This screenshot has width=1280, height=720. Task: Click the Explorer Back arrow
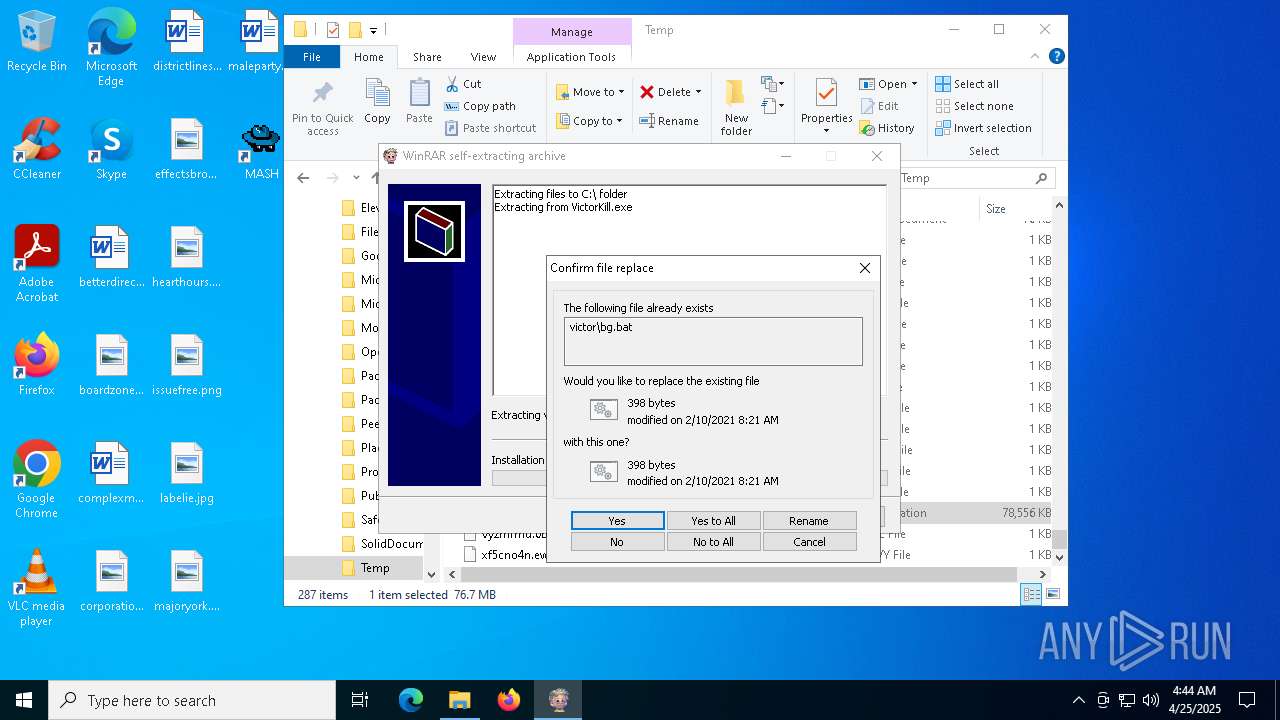(x=303, y=178)
